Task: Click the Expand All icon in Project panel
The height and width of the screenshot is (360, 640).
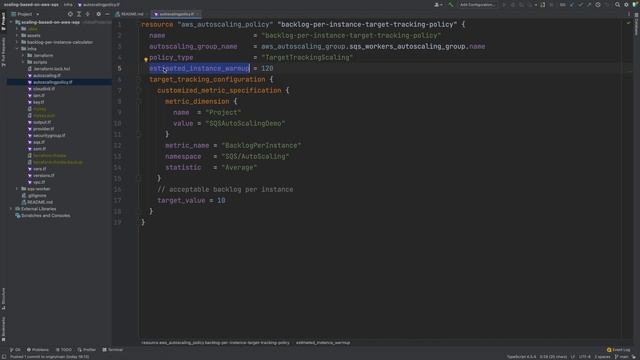Action: click(79, 14)
